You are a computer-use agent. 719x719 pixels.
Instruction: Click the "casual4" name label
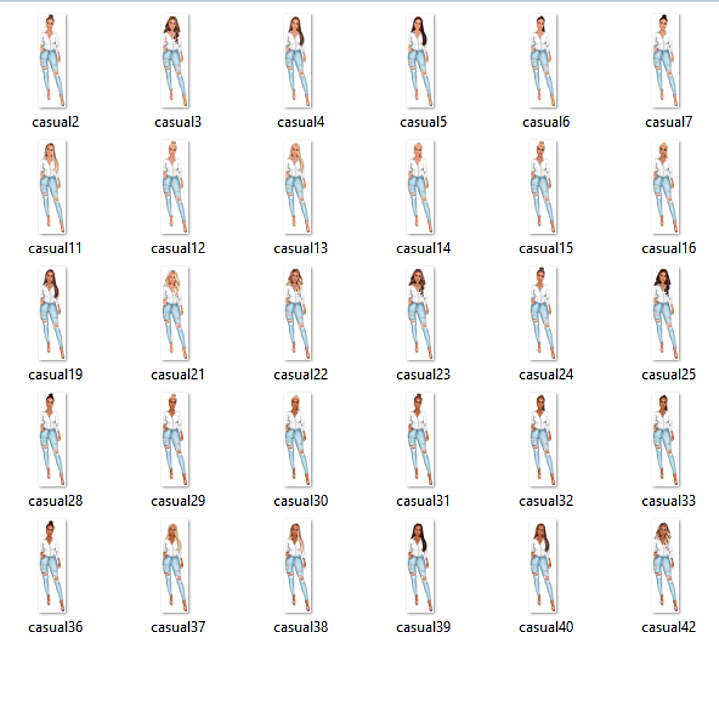301,122
